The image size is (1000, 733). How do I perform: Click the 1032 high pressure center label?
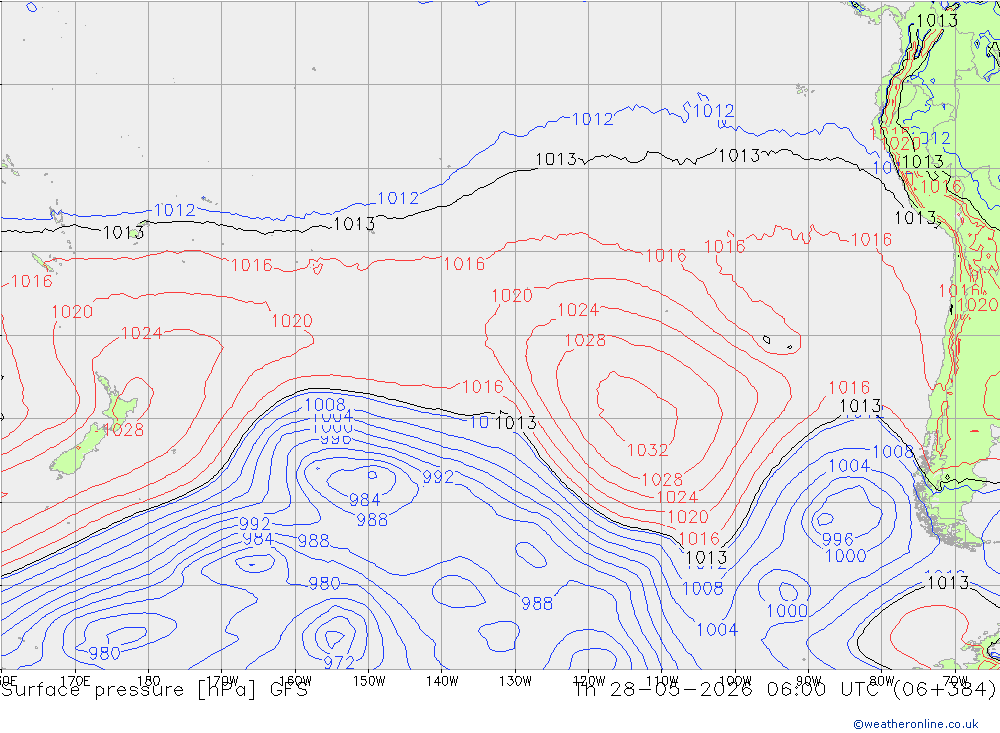click(647, 450)
